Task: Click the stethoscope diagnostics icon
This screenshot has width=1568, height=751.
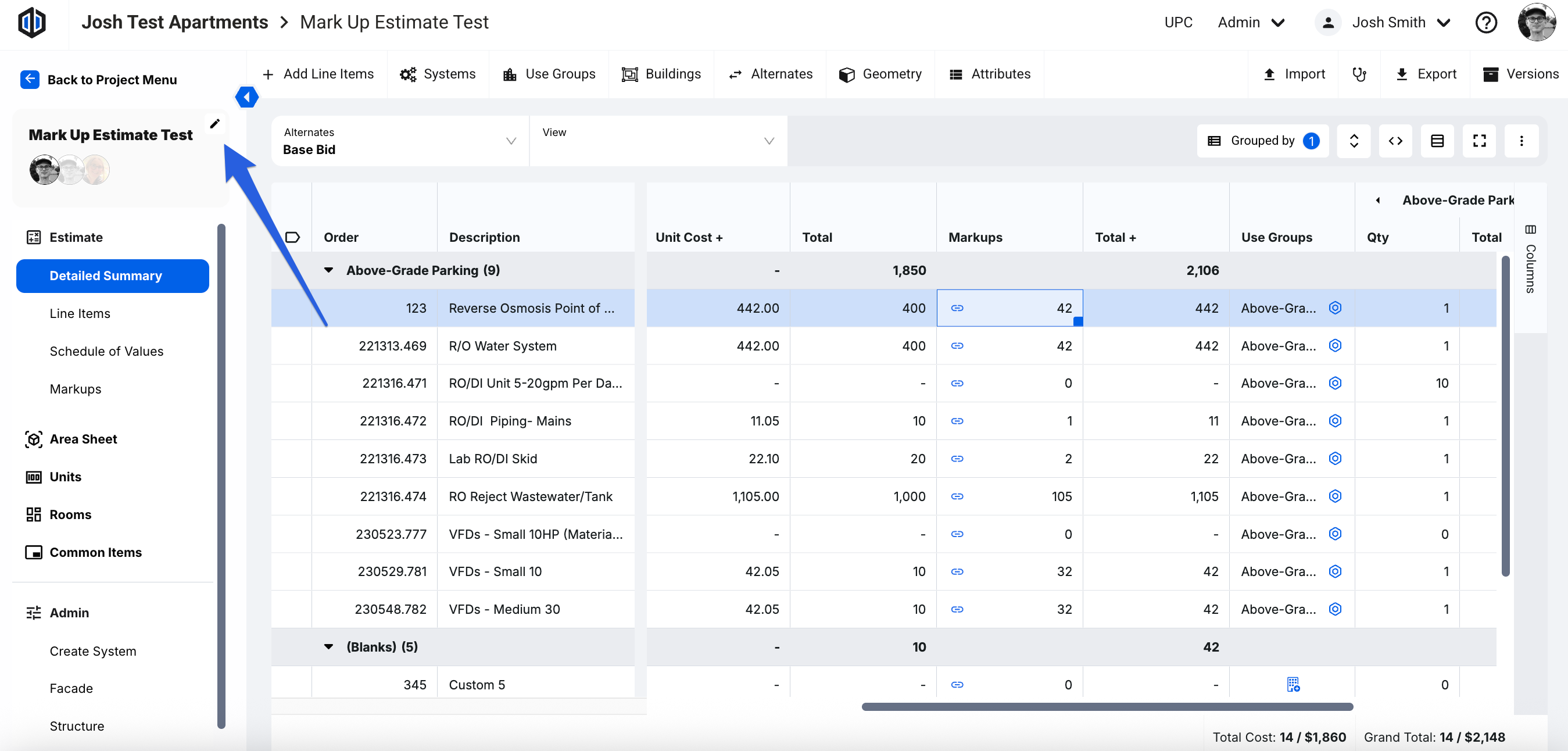Action: (1359, 74)
